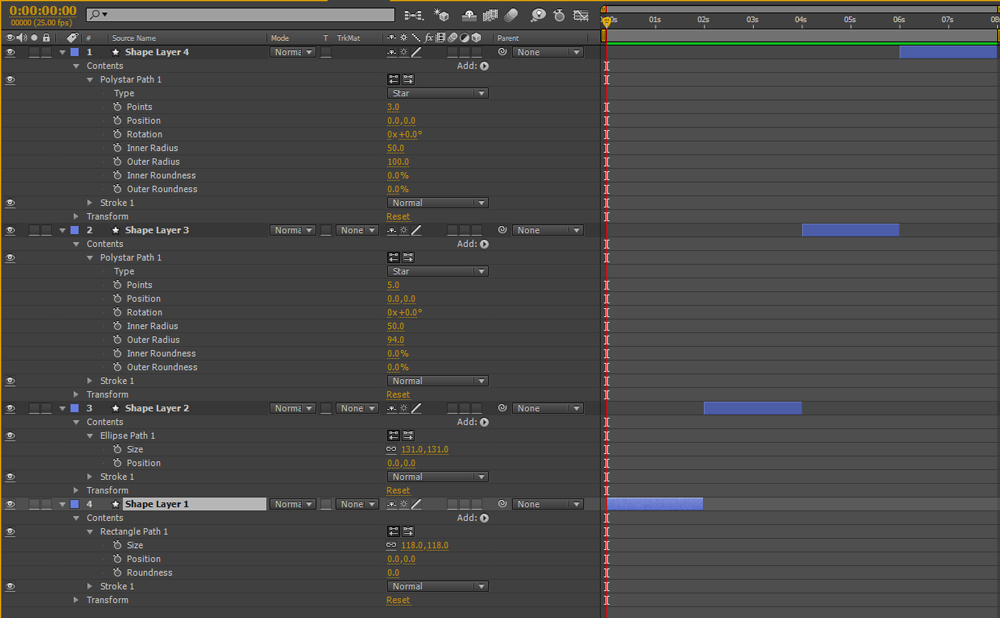Open Stroke 1 blend mode dropdown in Shape Layer 3
Image resolution: width=1000 pixels, height=618 pixels.
[438, 381]
